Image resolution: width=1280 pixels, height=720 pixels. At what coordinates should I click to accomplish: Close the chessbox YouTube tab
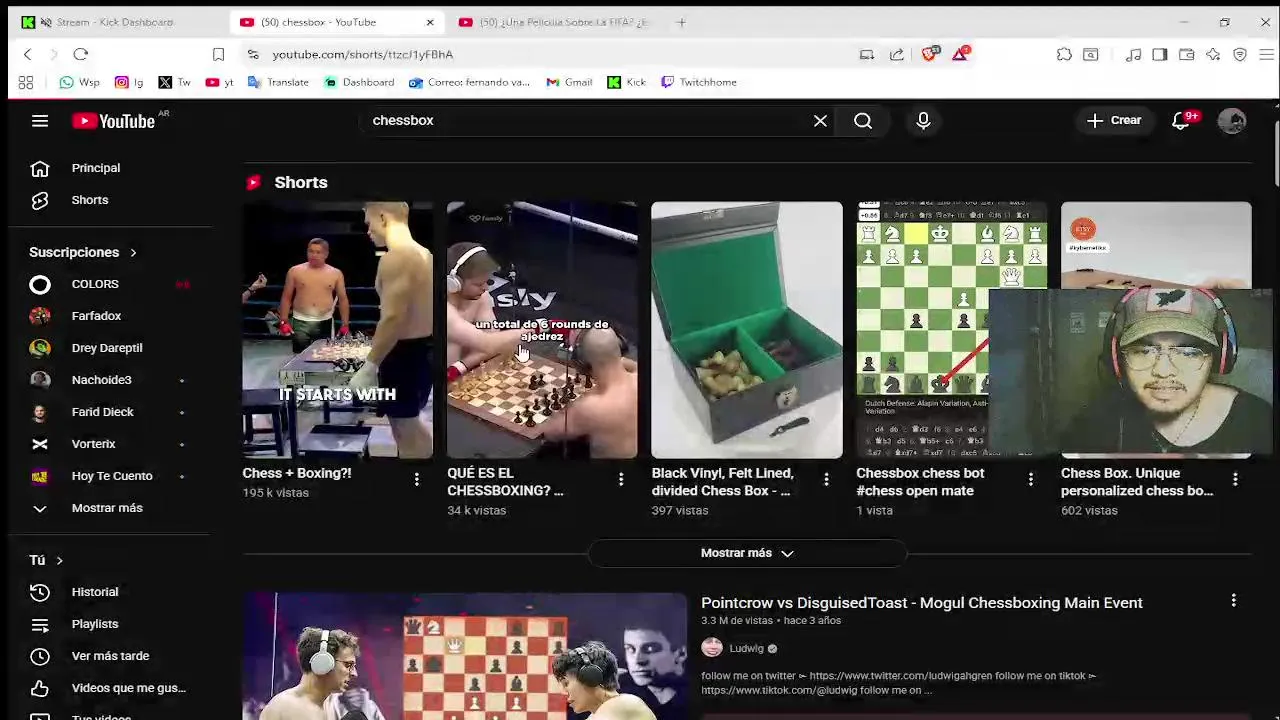click(x=430, y=22)
